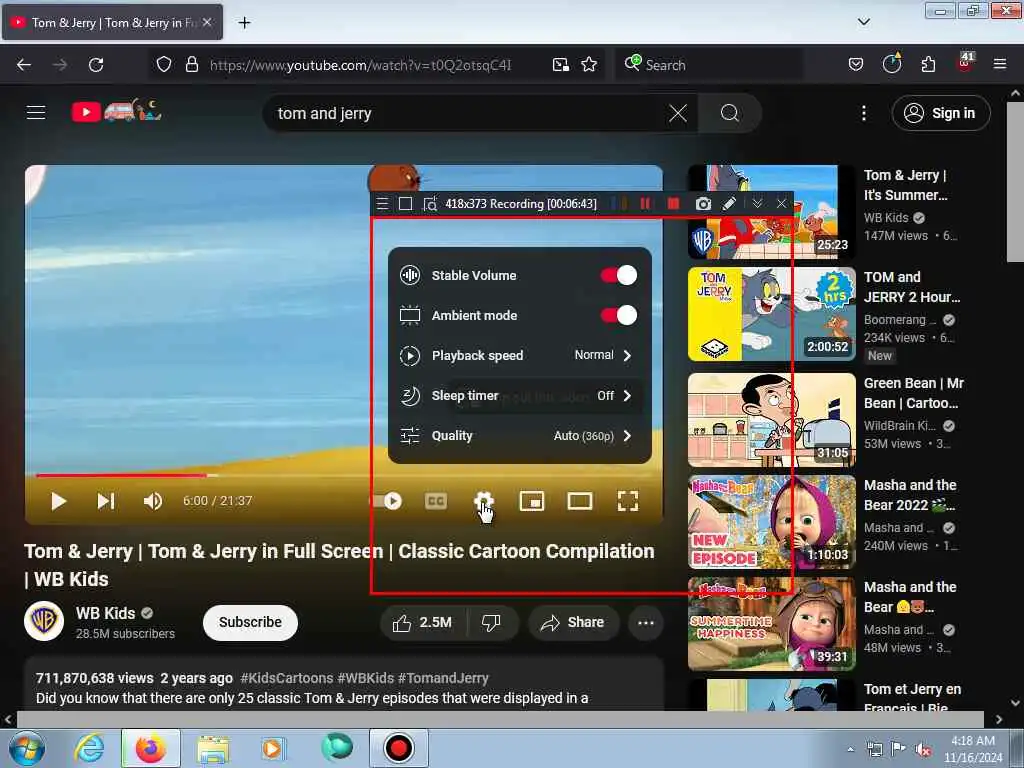This screenshot has height=768, width=1024.
Task: Open more actions ellipsis below video
Action: click(x=646, y=622)
